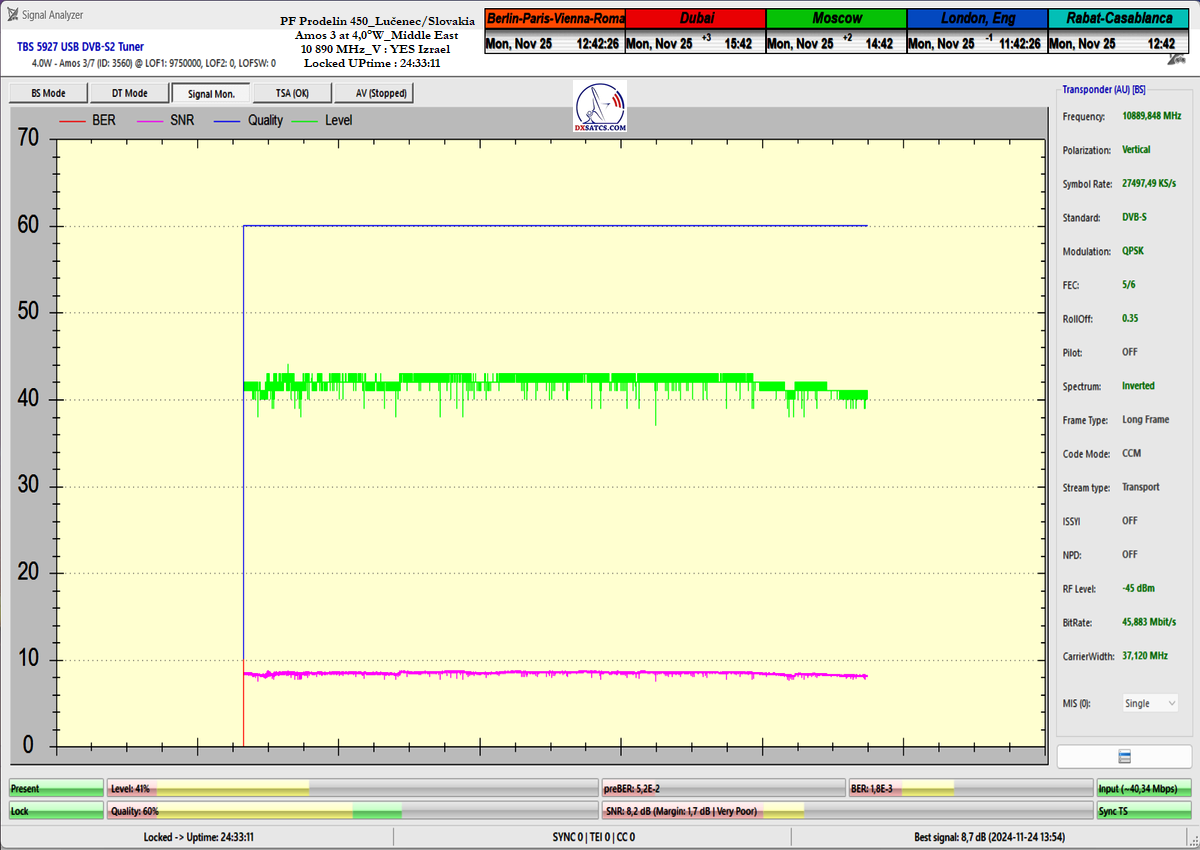The width and height of the screenshot is (1200, 850).
Task: Click the DXSATCS.COM satellite dish logo
Action: tap(600, 107)
